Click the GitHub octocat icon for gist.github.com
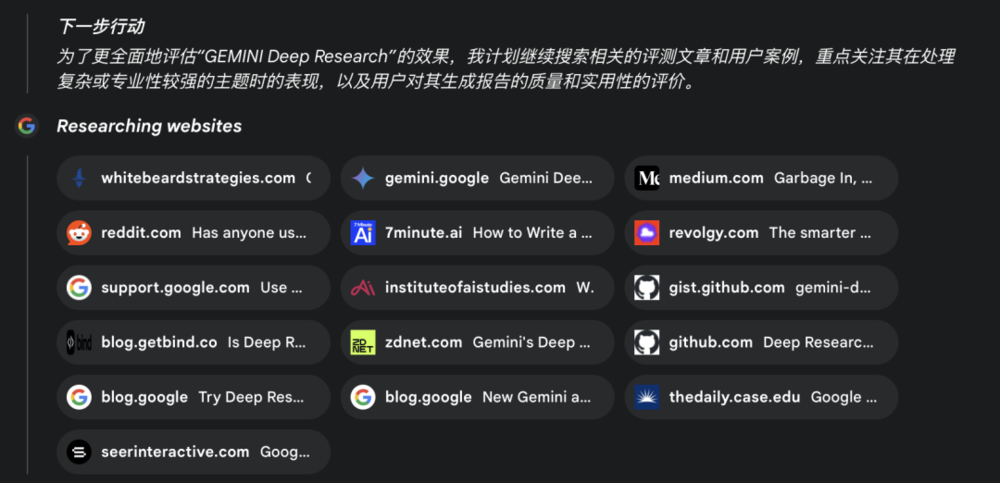 pyautogui.click(x=647, y=288)
